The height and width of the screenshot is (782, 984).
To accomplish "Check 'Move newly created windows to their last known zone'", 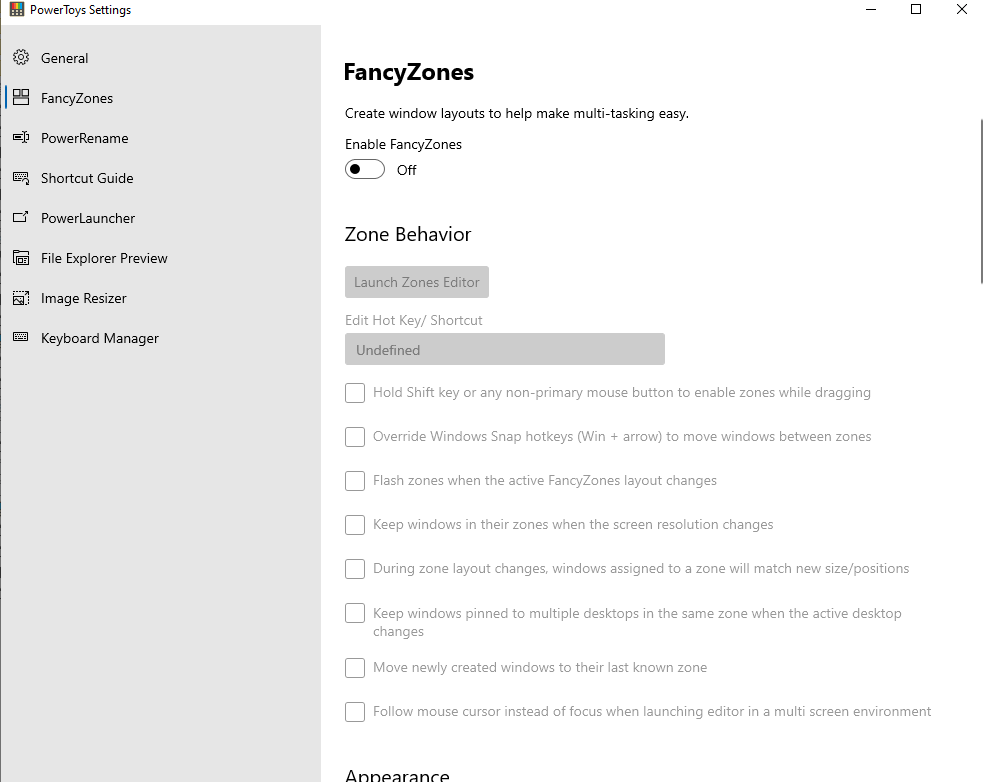I will pyautogui.click(x=355, y=667).
